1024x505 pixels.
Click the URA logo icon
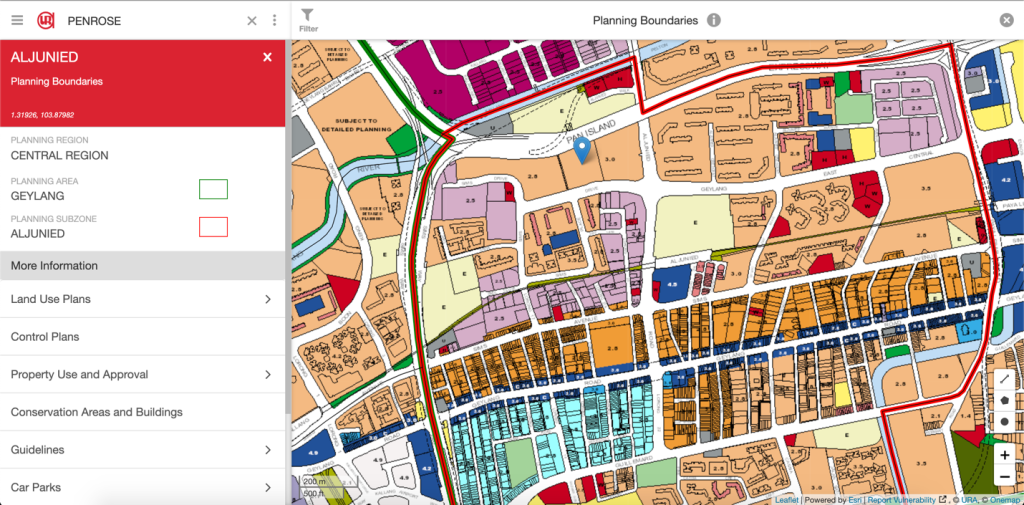tap(46, 20)
